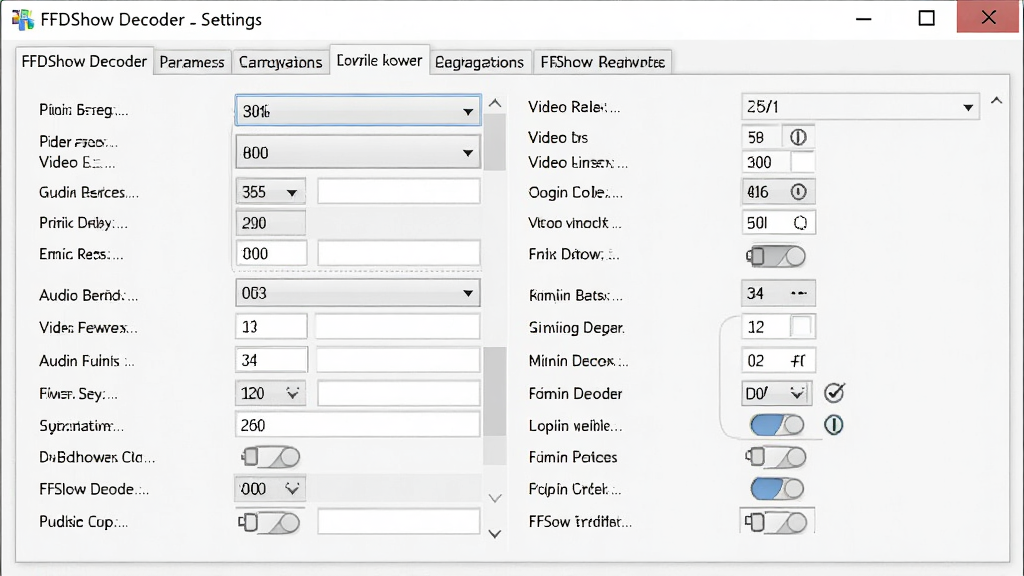Toggle the FFSow trrdifet switch

click(776, 522)
